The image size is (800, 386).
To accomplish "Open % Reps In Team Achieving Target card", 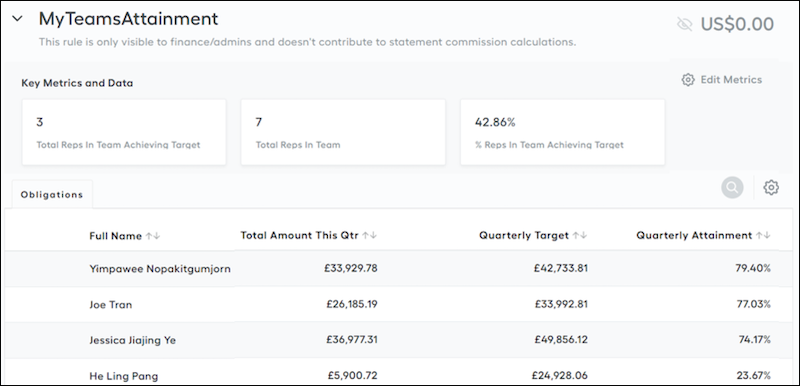I will (562, 132).
